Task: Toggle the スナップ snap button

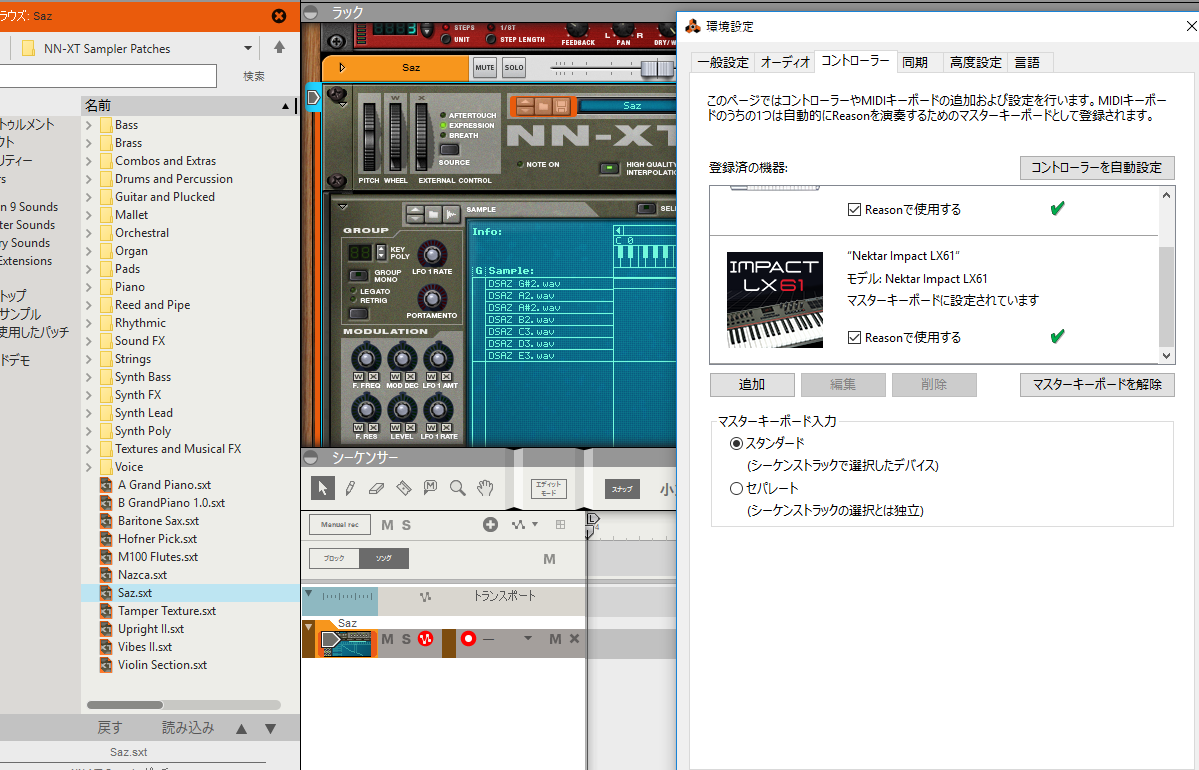Action: 622,489
